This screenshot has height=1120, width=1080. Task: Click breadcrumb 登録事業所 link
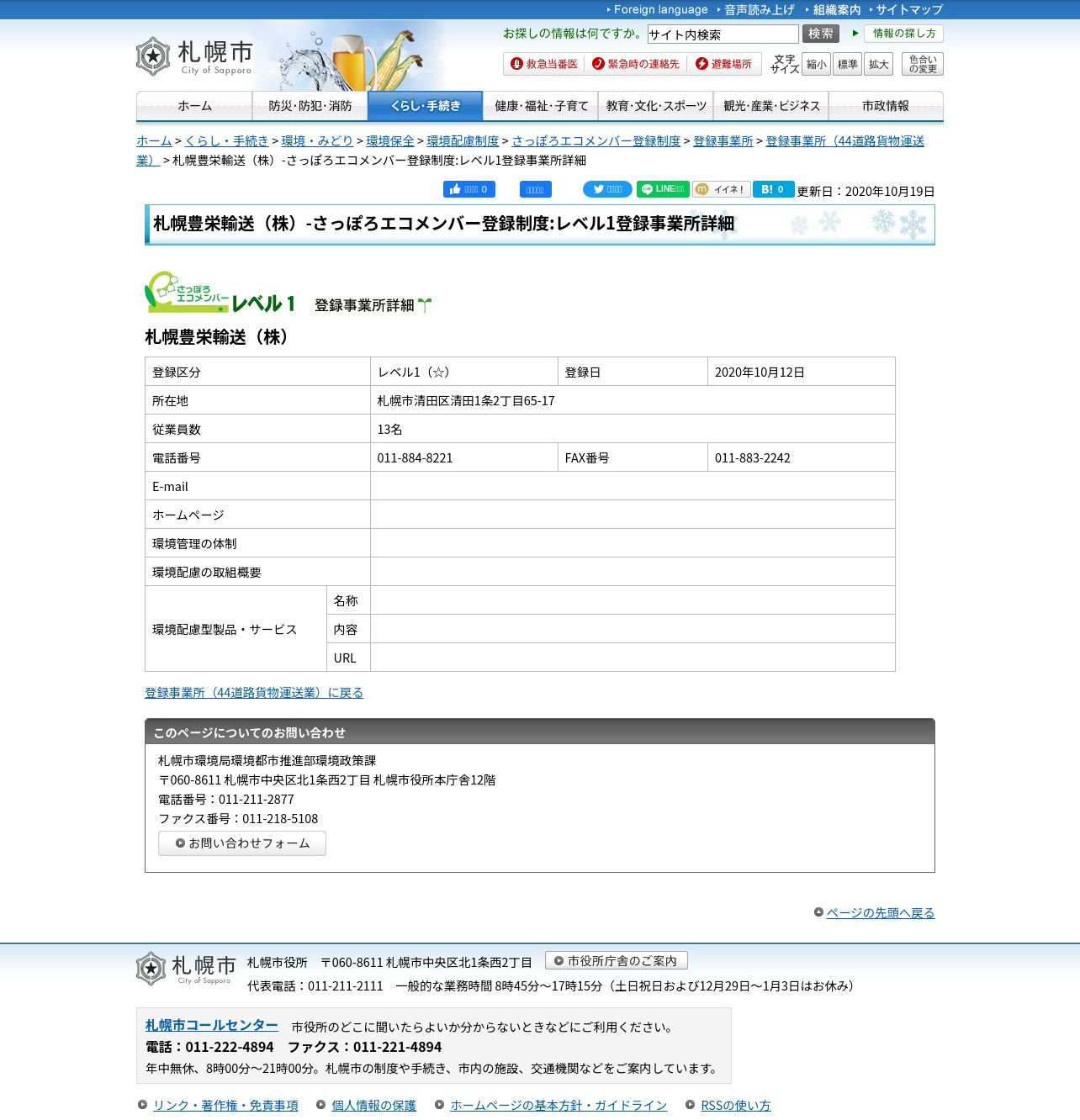tap(723, 141)
